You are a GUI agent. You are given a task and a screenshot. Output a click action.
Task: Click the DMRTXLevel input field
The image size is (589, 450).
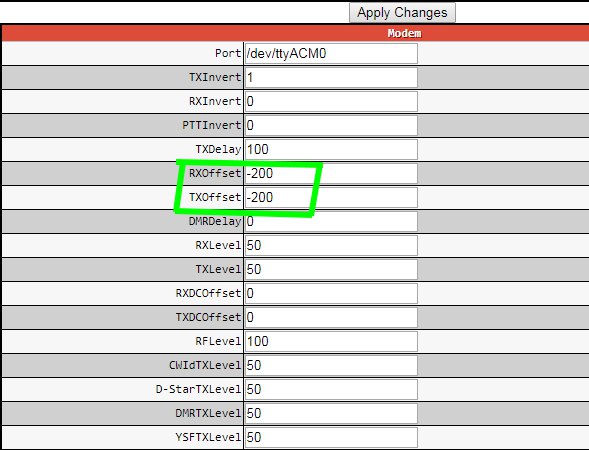coord(331,414)
